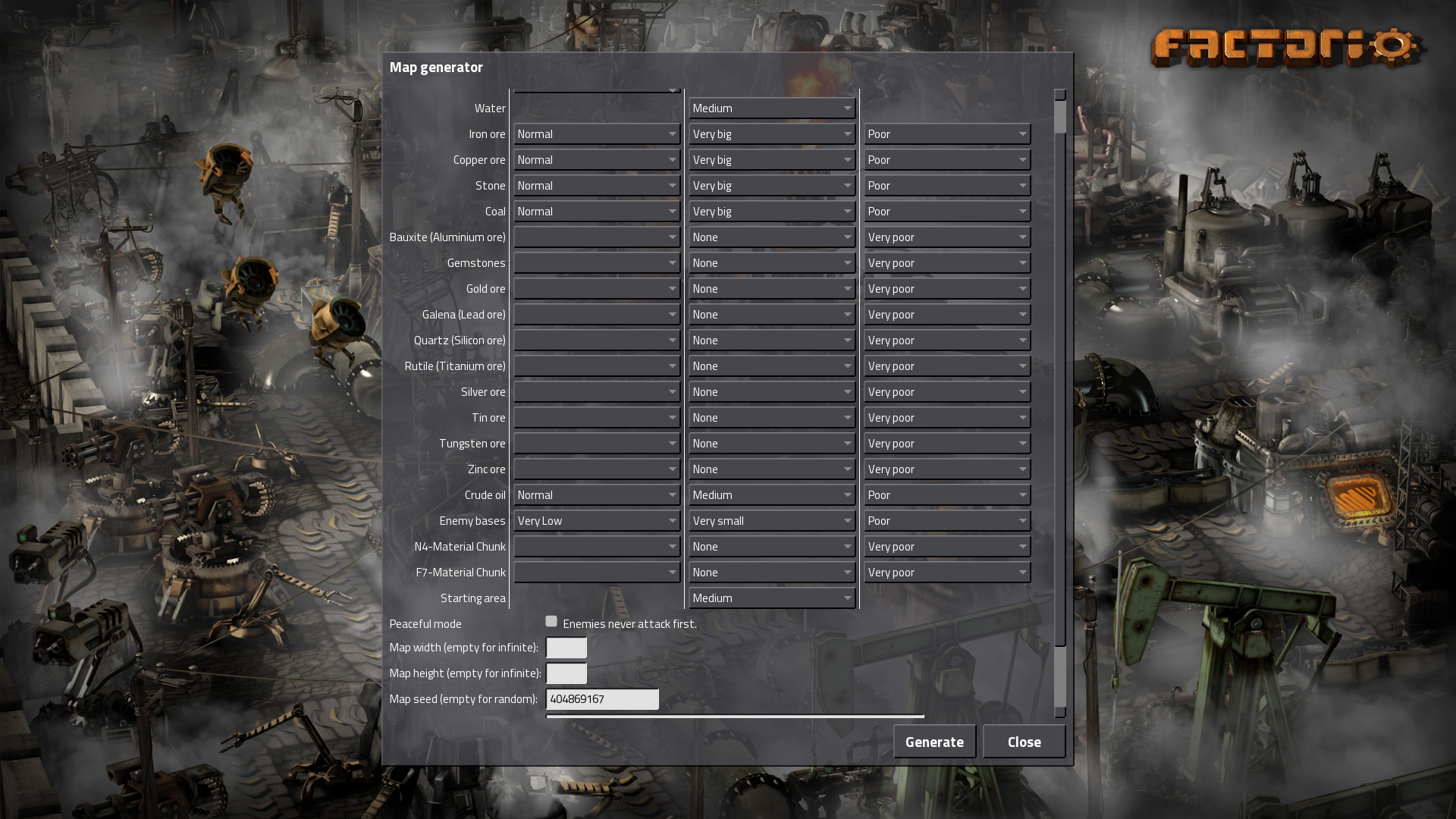
Task: Open Coal frequency dropdown
Action: pos(597,212)
